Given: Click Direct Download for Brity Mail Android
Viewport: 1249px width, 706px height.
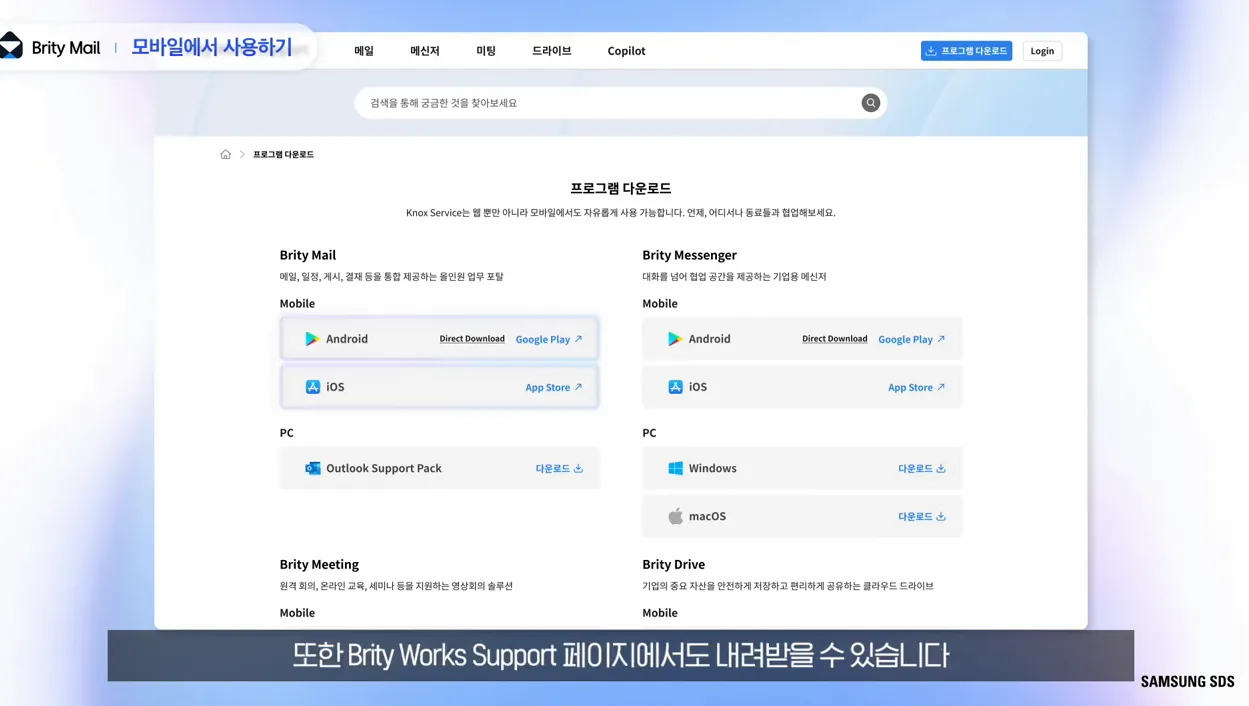Looking at the screenshot, I should [472, 339].
